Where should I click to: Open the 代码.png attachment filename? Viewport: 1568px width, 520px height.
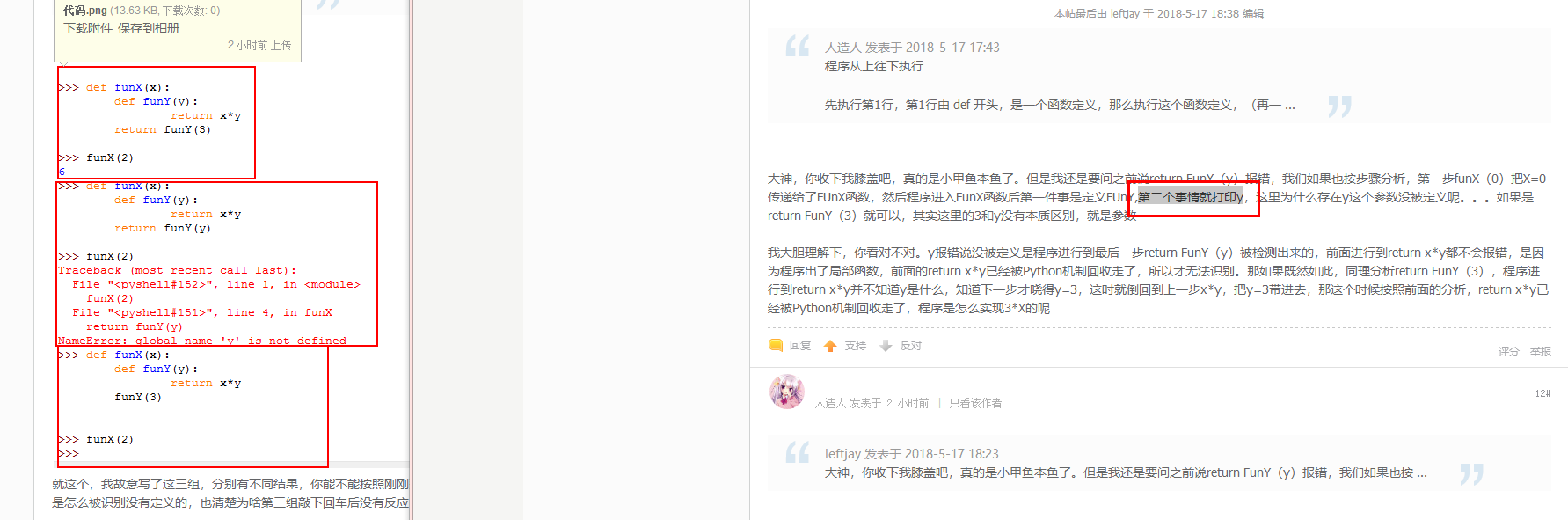click(x=85, y=11)
